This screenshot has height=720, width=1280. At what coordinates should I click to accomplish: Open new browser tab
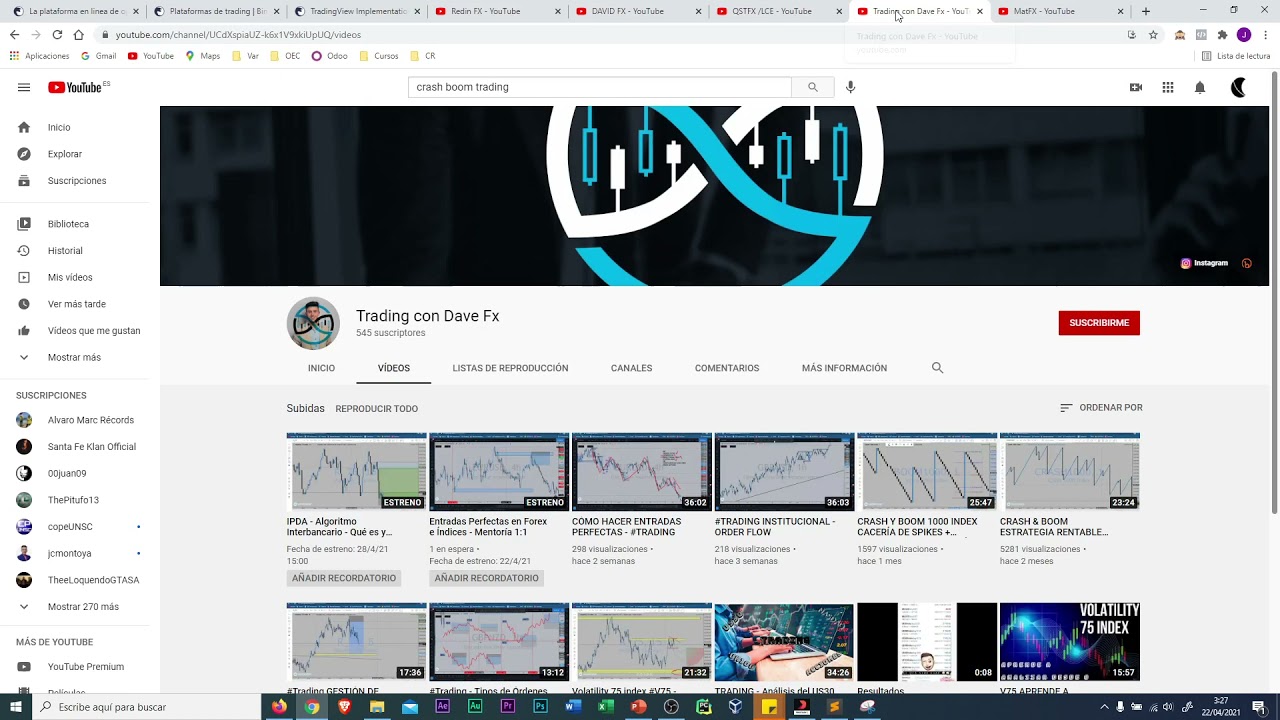[1146, 11]
